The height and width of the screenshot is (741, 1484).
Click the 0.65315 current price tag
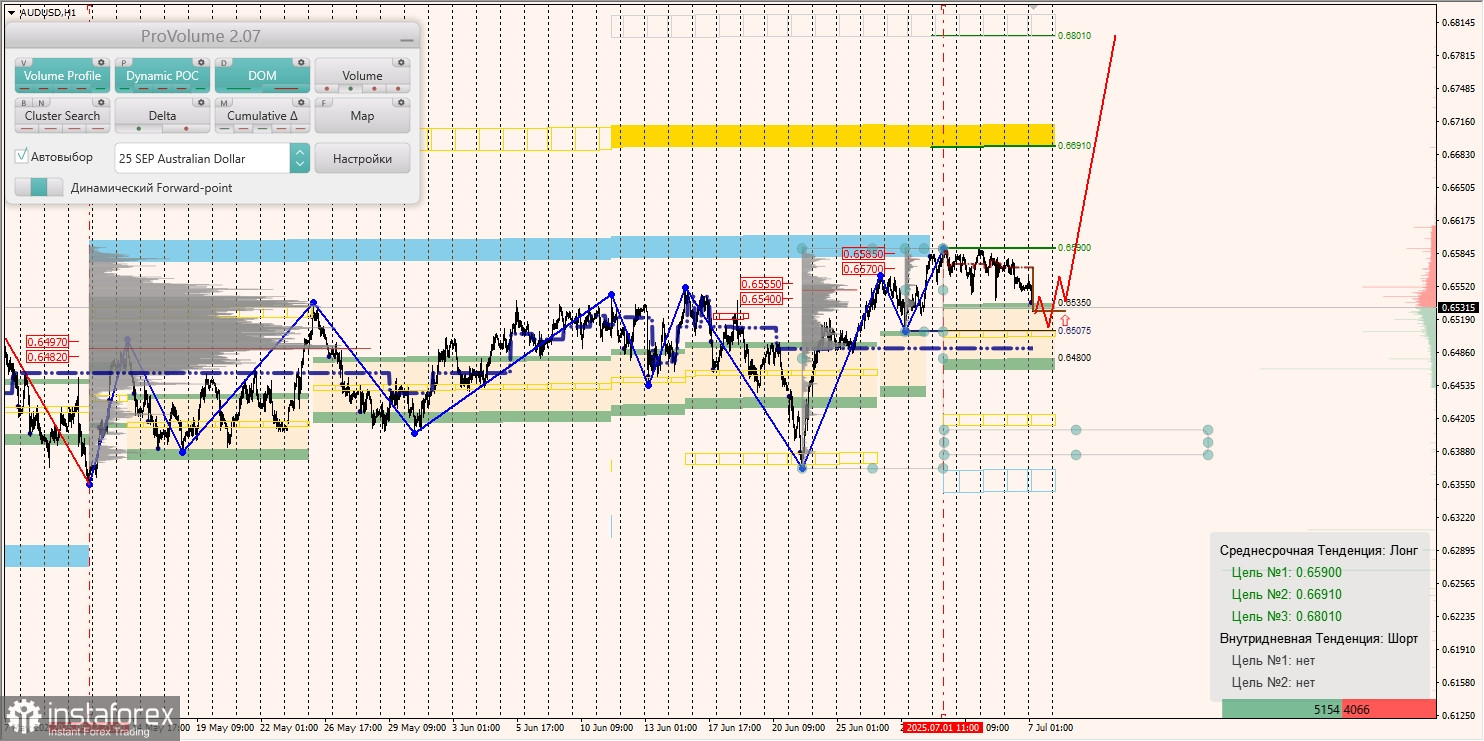tap(1460, 308)
